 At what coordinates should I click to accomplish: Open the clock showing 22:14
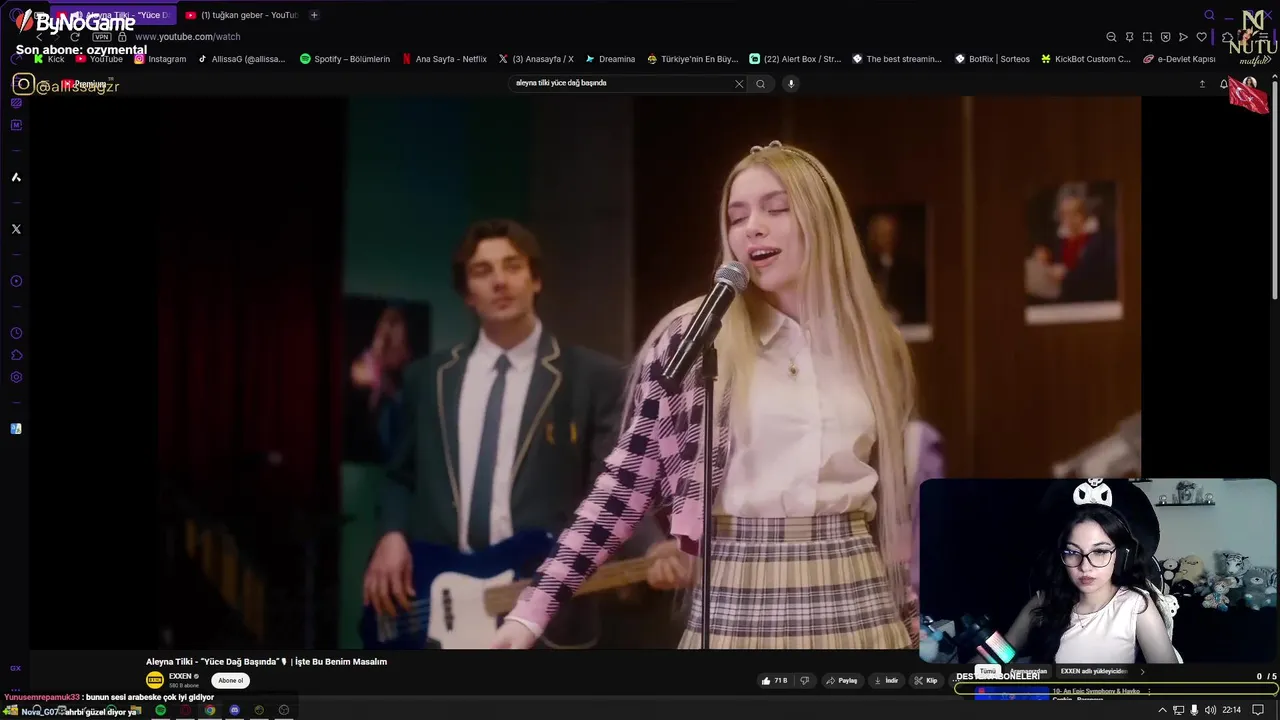tap(1231, 710)
